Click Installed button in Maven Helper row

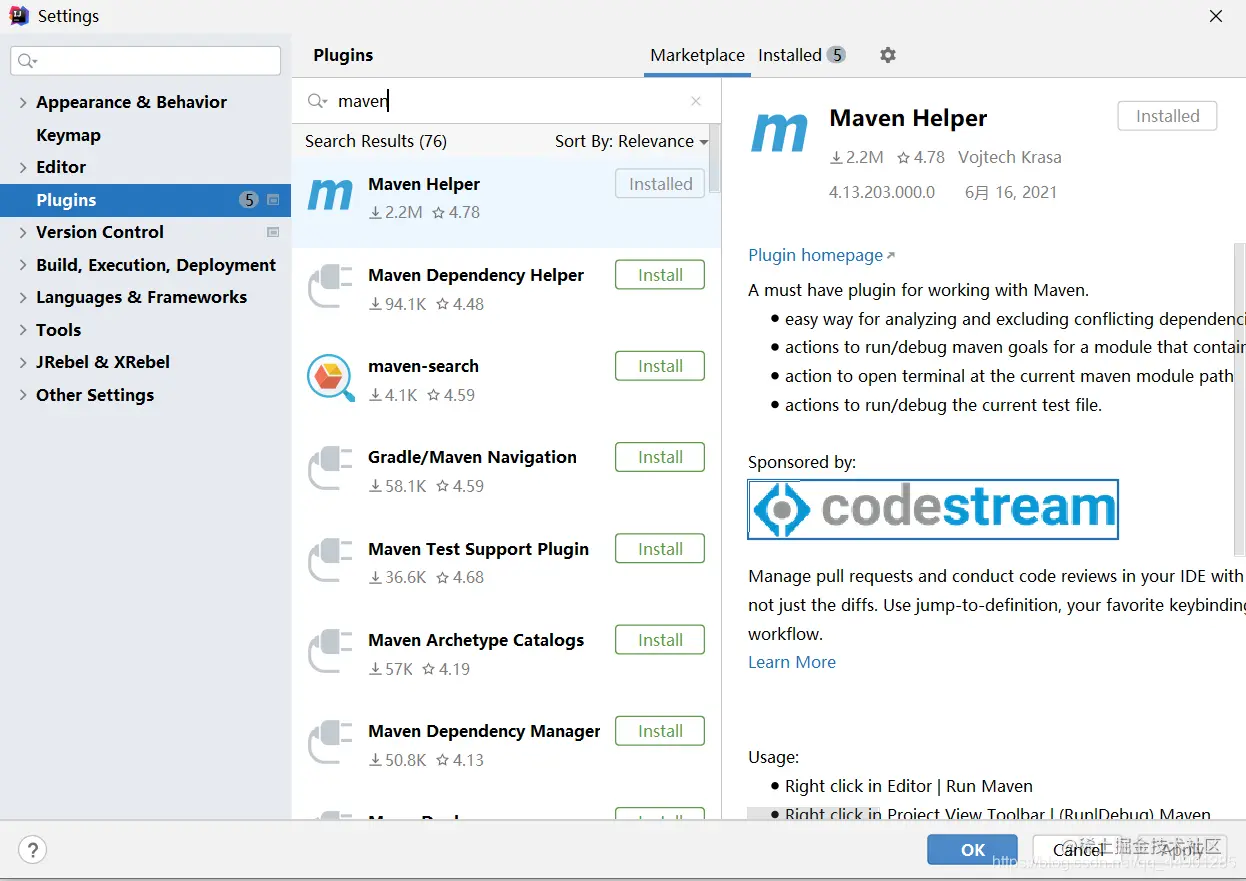pos(660,184)
